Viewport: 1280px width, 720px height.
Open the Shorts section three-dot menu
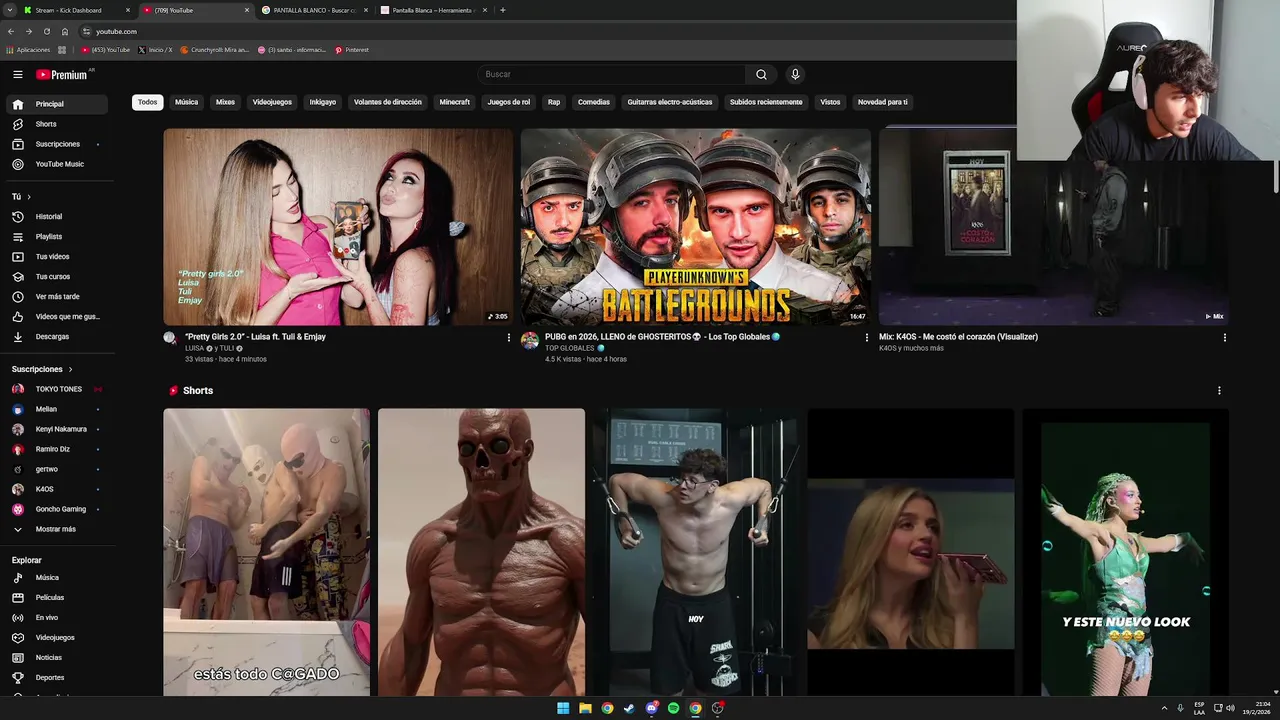tap(1218, 390)
